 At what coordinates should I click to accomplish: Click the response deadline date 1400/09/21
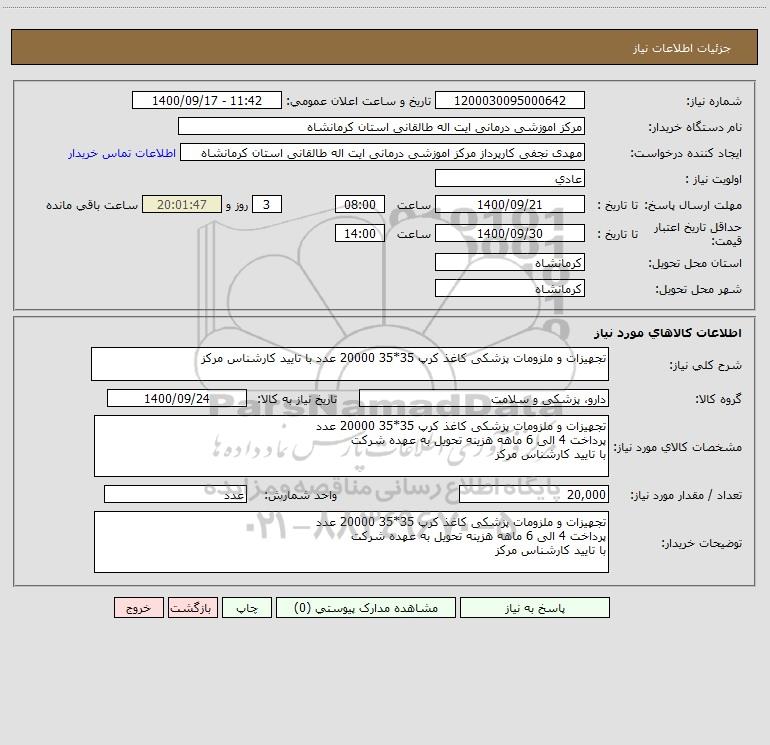[x=510, y=204]
